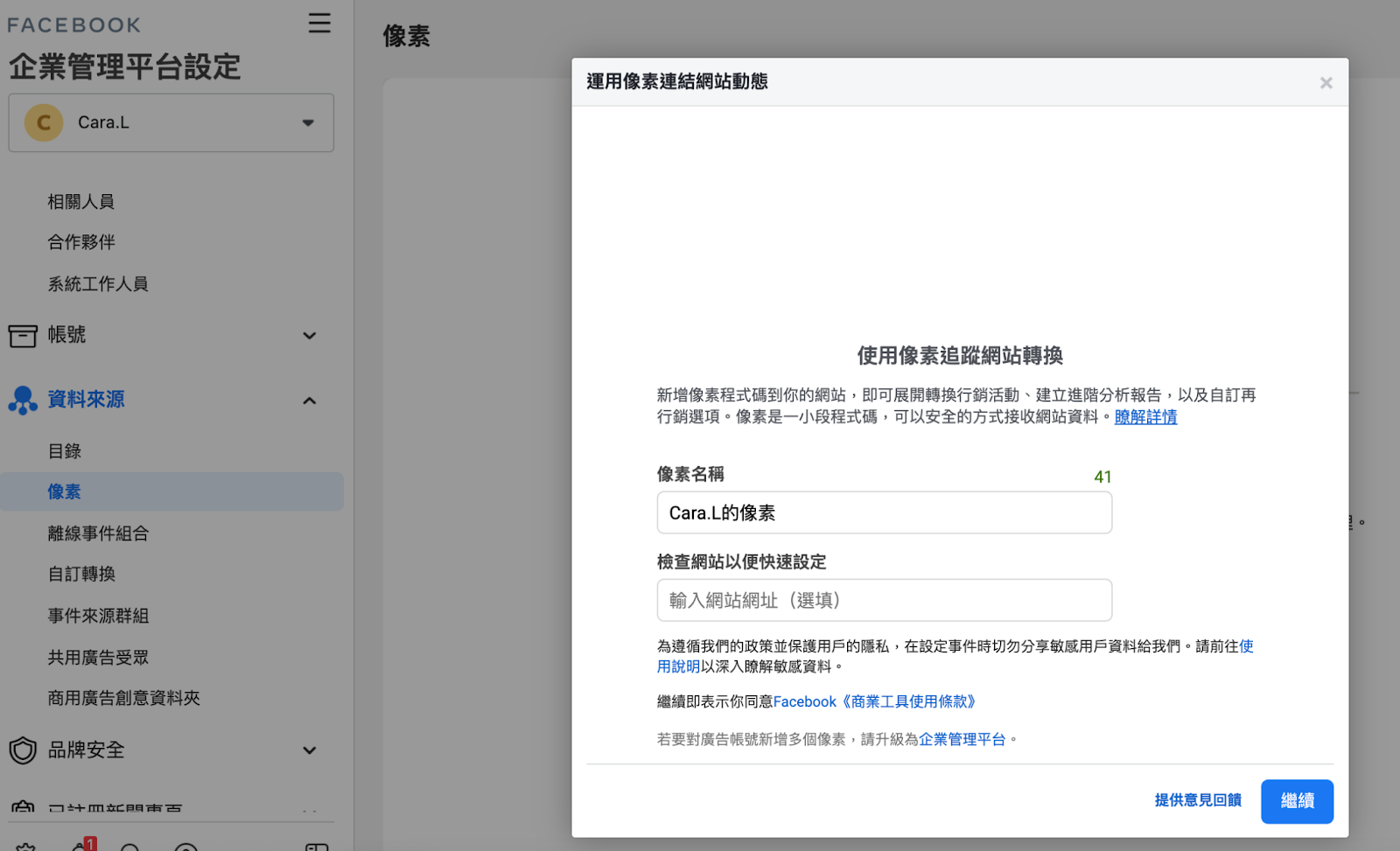This screenshot has width=1400, height=851.
Task: Open 目錄 under data sources
Action: click(65, 451)
